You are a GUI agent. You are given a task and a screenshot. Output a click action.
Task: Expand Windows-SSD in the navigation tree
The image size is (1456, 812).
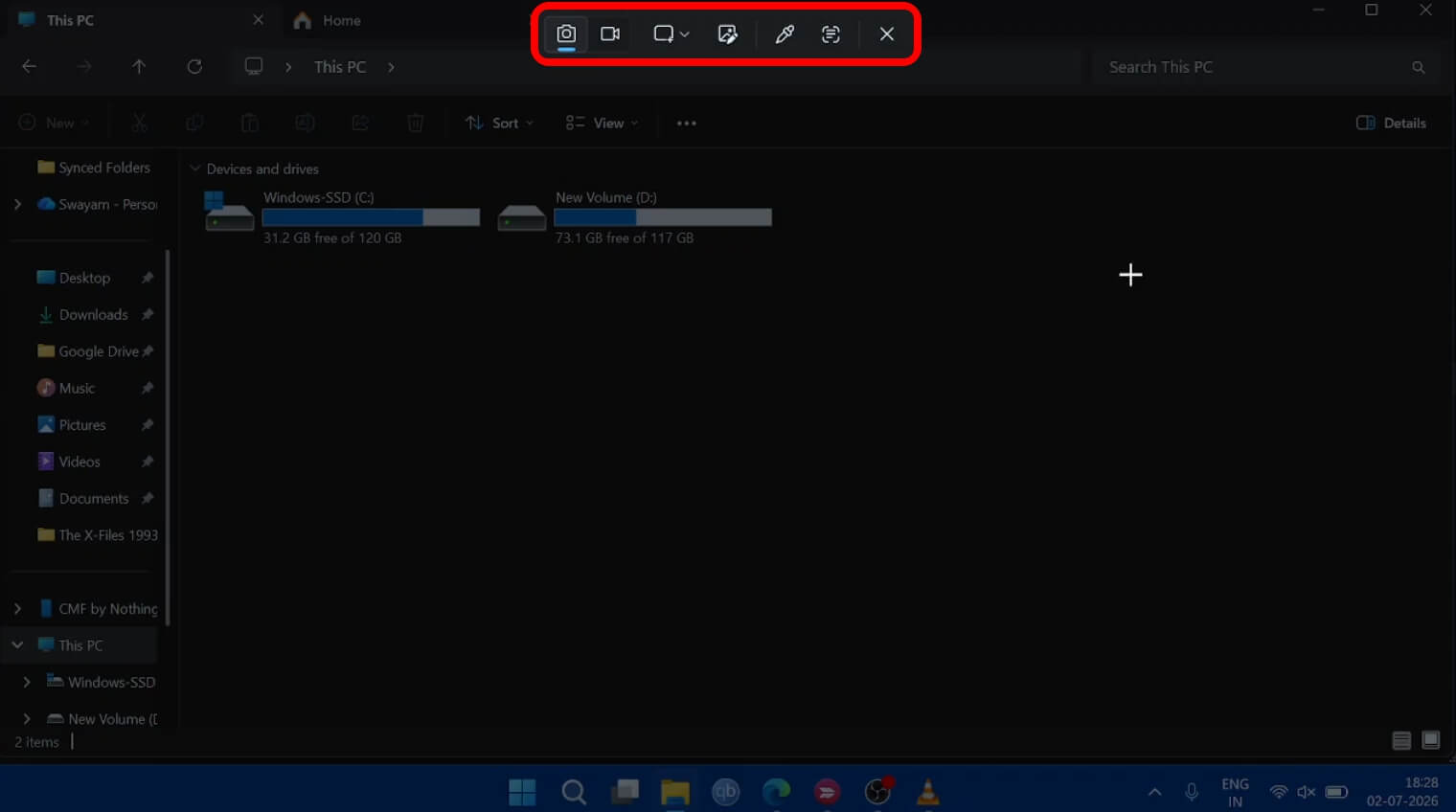pyautogui.click(x=27, y=682)
